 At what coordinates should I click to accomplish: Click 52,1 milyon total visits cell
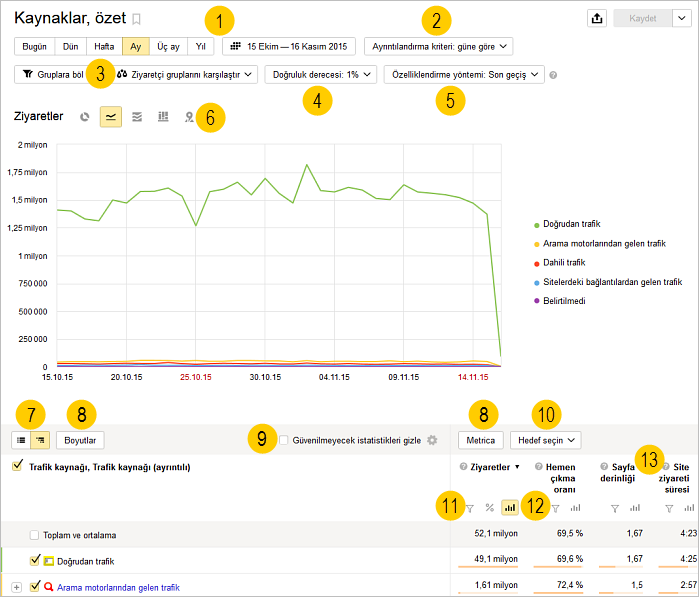496,533
